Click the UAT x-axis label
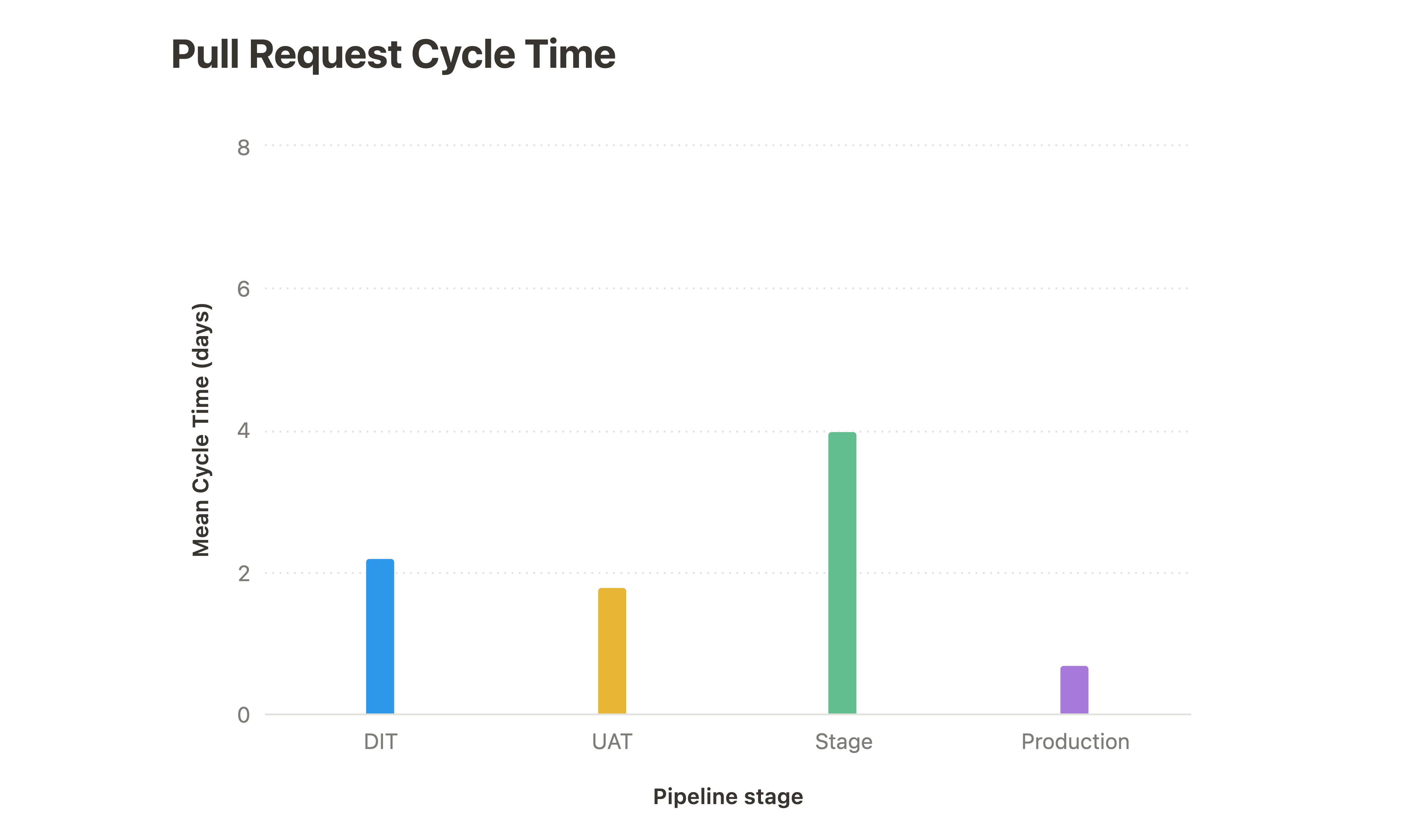The image size is (1402, 840). (612, 741)
